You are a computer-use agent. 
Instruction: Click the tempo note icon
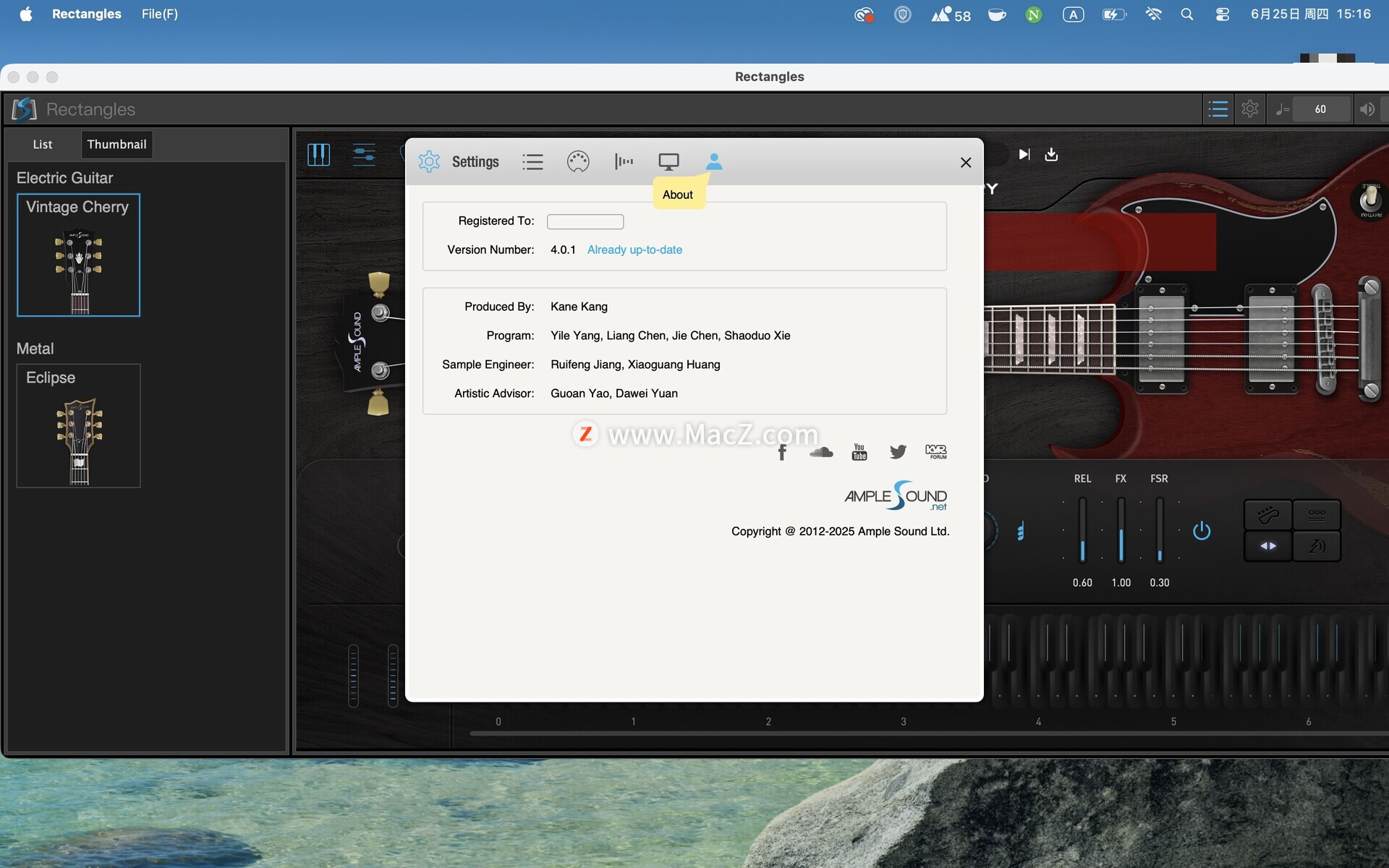click(1282, 109)
